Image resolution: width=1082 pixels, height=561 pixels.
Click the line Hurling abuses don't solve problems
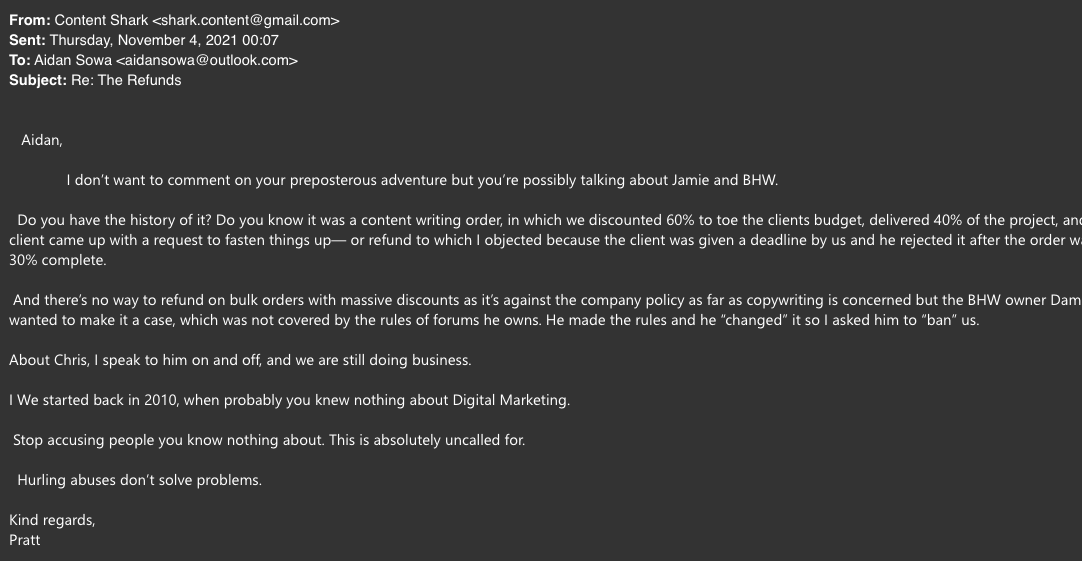point(139,481)
